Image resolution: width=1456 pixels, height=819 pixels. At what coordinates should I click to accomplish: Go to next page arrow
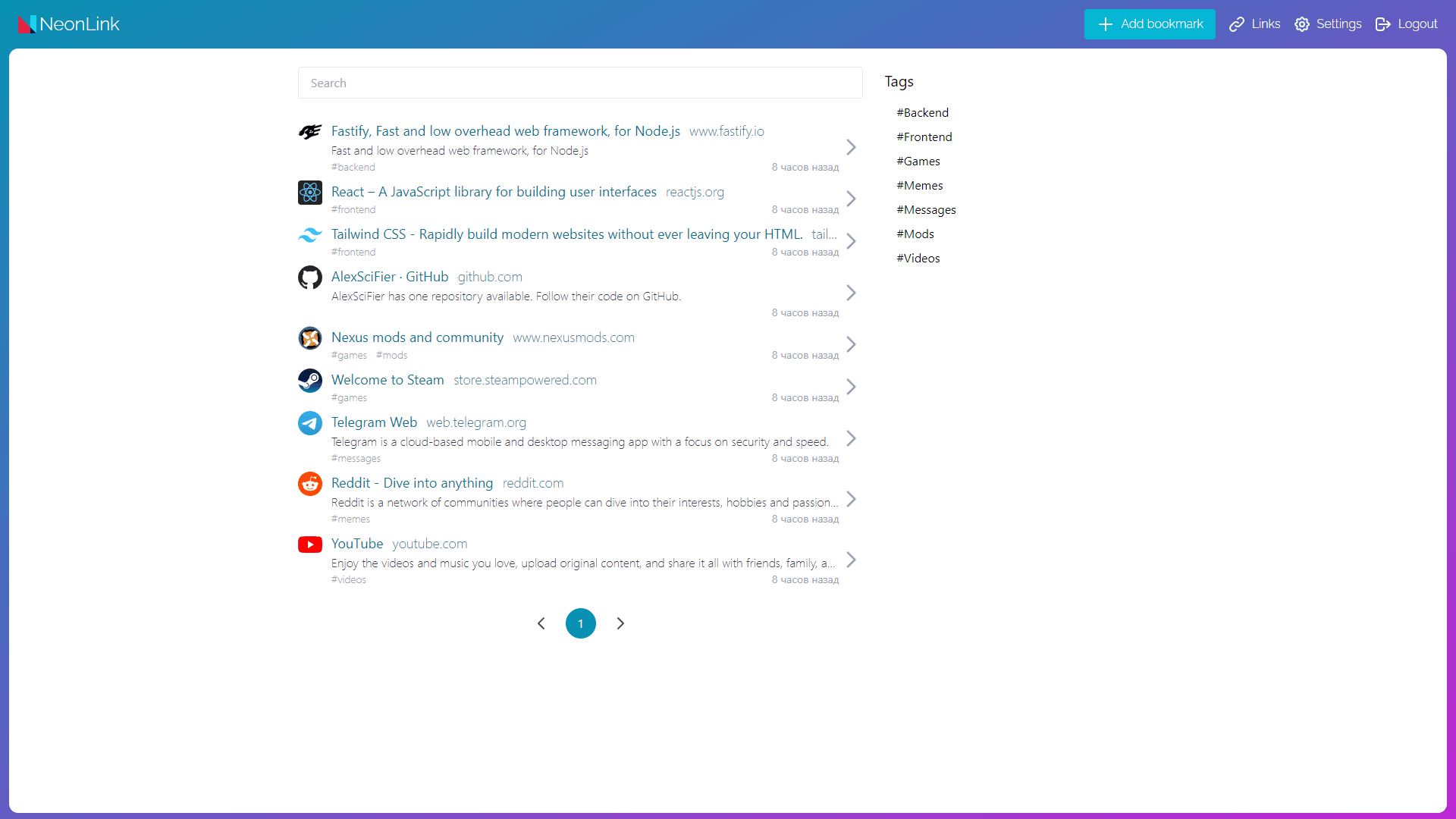[620, 623]
